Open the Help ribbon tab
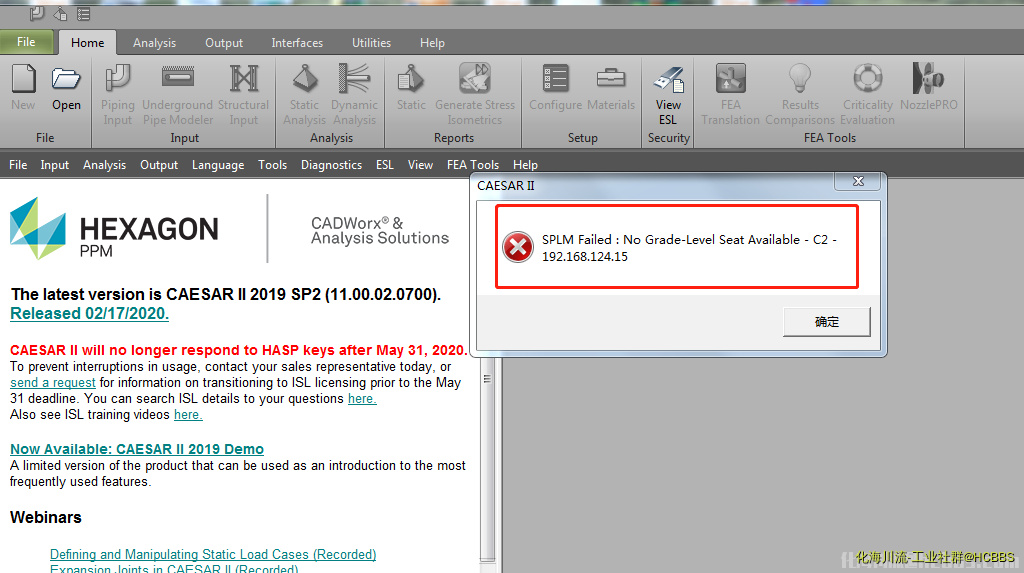The height and width of the screenshot is (573, 1024). [x=432, y=42]
